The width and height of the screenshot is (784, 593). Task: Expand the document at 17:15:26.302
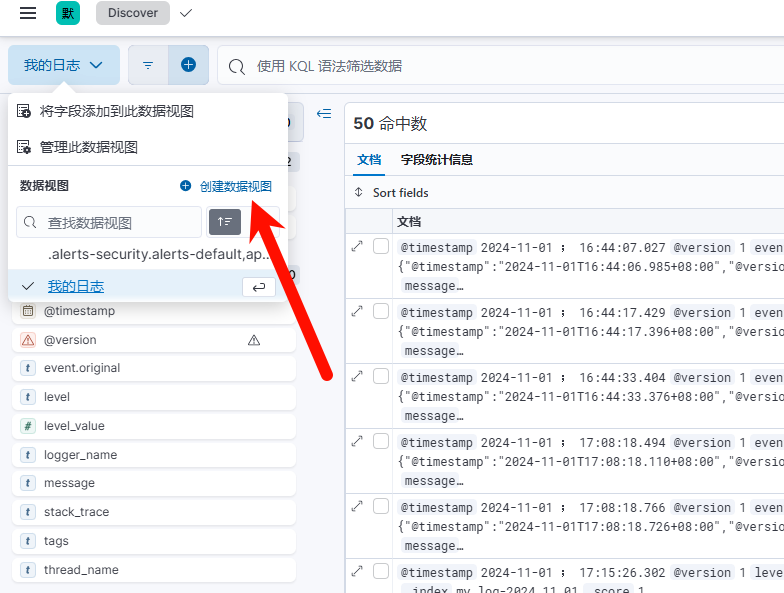[357, 571]
